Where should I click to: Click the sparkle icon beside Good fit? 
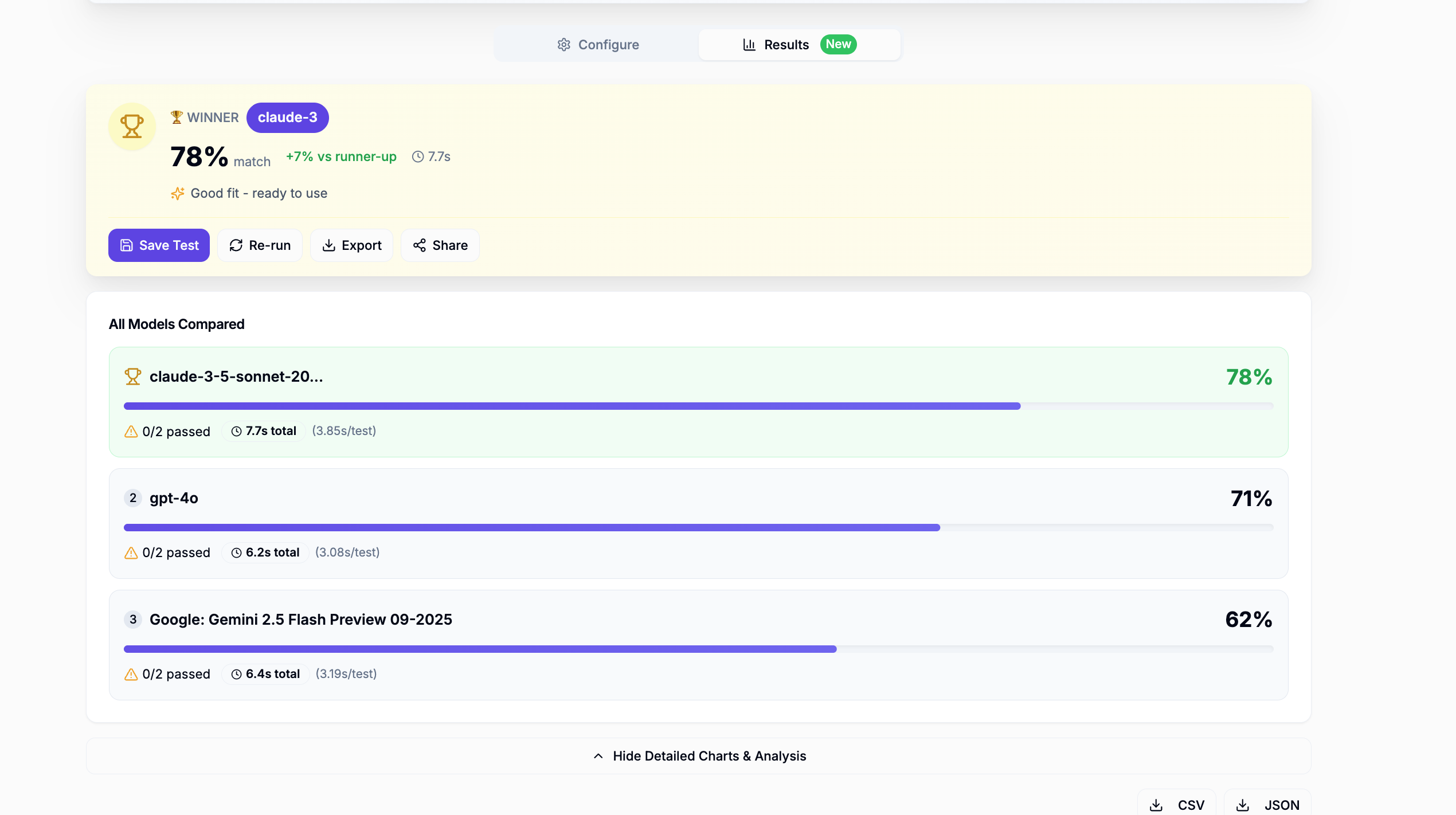pos(177,194)
